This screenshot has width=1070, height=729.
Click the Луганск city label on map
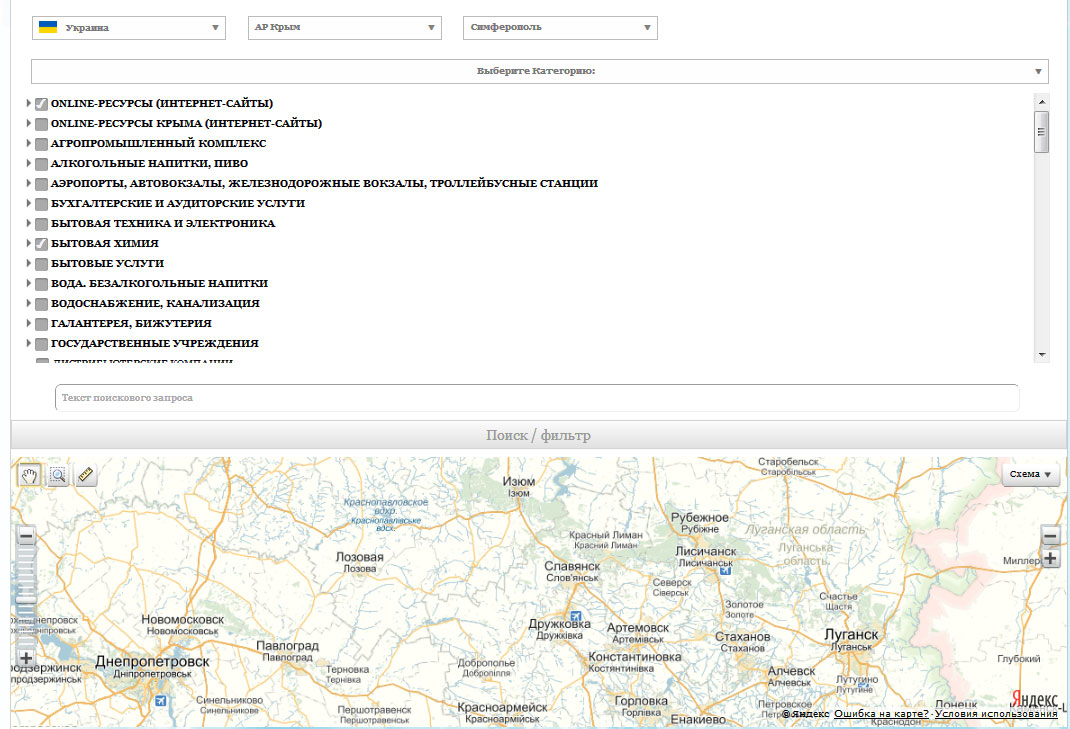click(x=851, y=634)
